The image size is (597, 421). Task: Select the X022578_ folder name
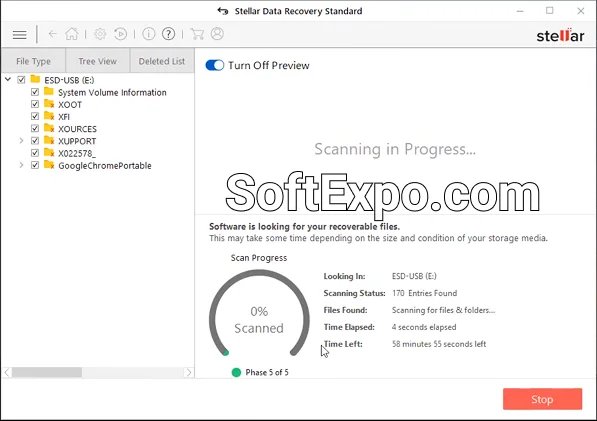click(x=77, y=153)
